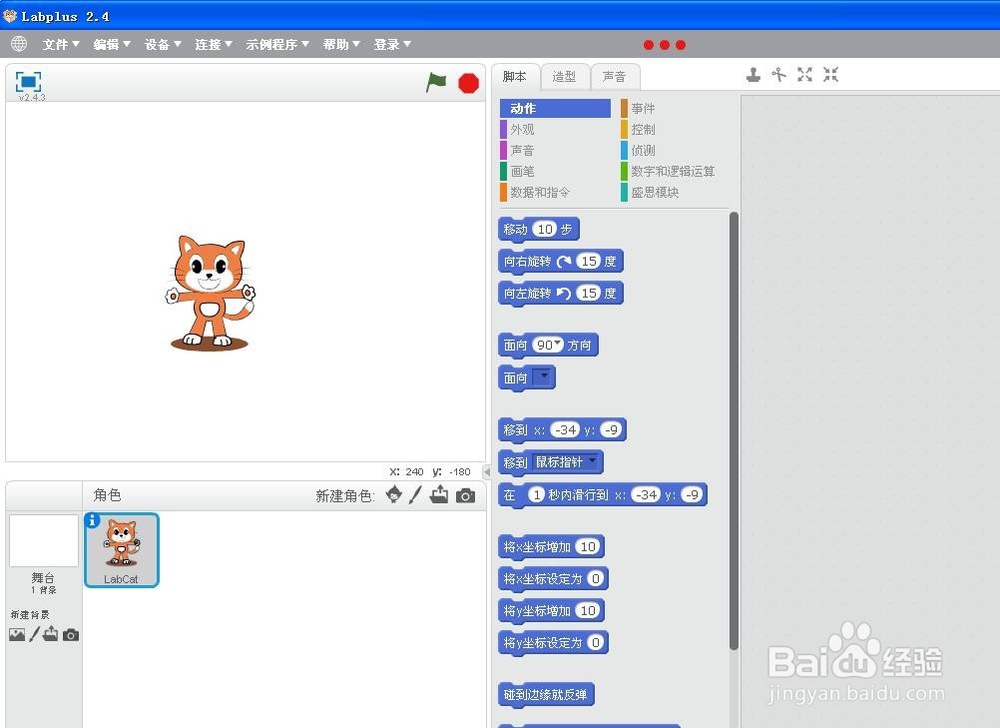The width and height of the screenshot is (1000, 728).
Task: Click x value -34 in 移到 block
Action: pyautogui.click(x=566, y=430)
